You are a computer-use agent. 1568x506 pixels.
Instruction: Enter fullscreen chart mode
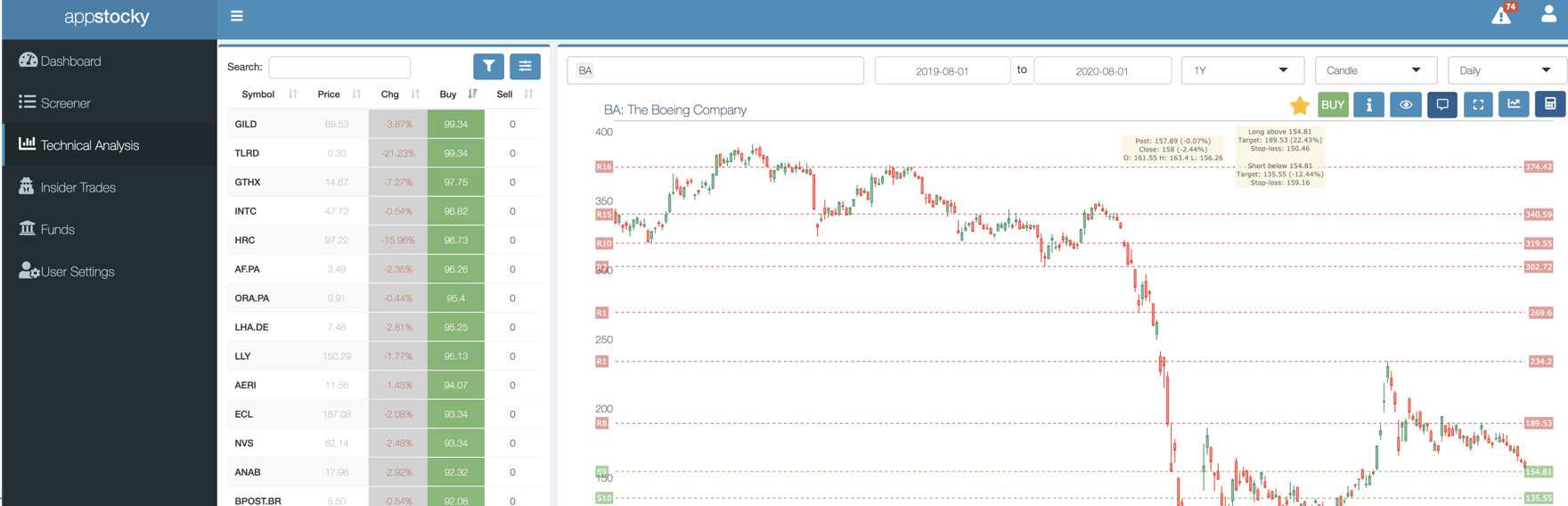[x=1478, y=104]
